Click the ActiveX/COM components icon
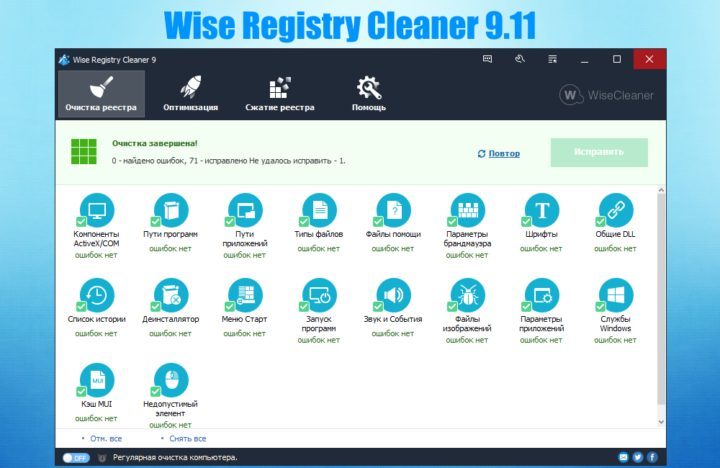 (x=97, y=210)
